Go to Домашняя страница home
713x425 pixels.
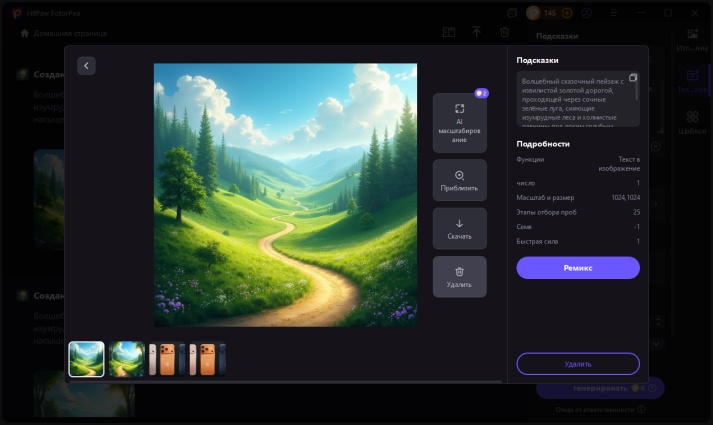coord(63,33)
